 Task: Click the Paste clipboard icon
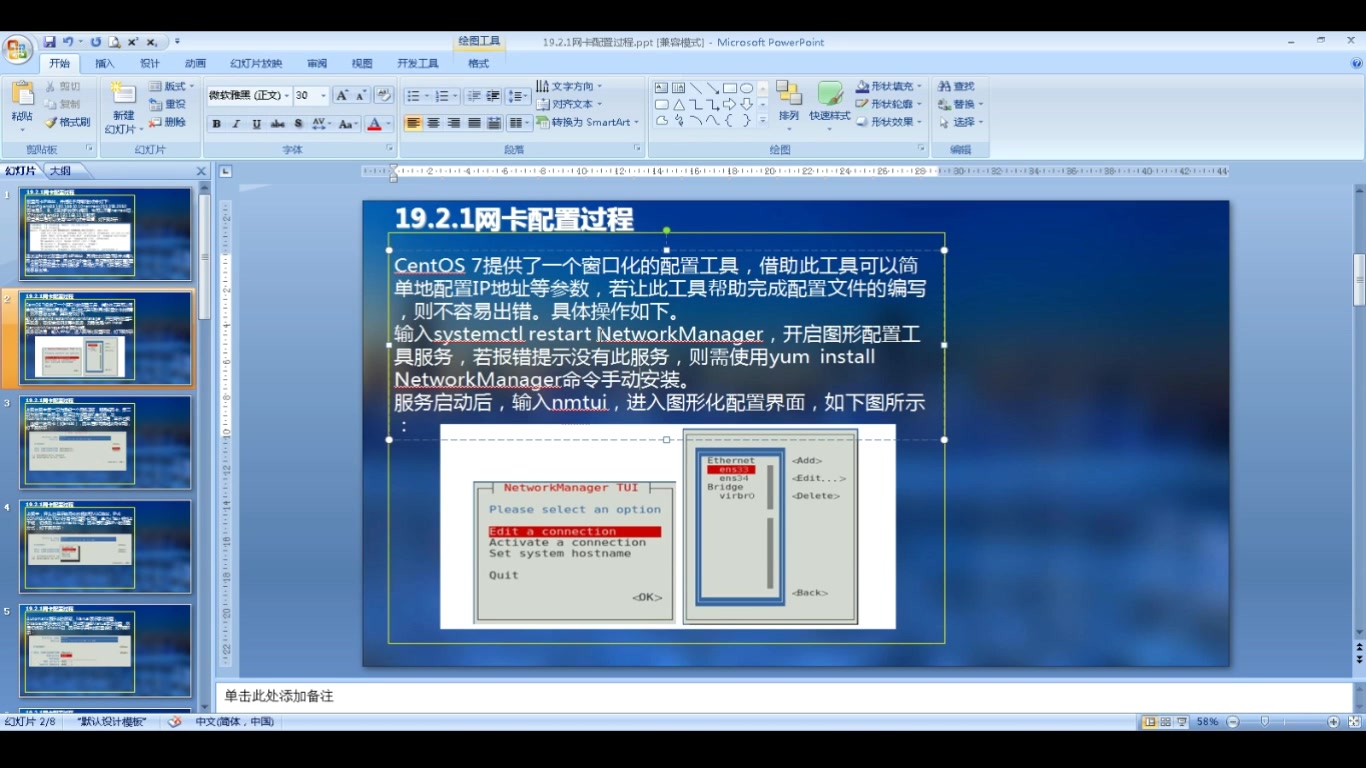(x=22, y=94)
